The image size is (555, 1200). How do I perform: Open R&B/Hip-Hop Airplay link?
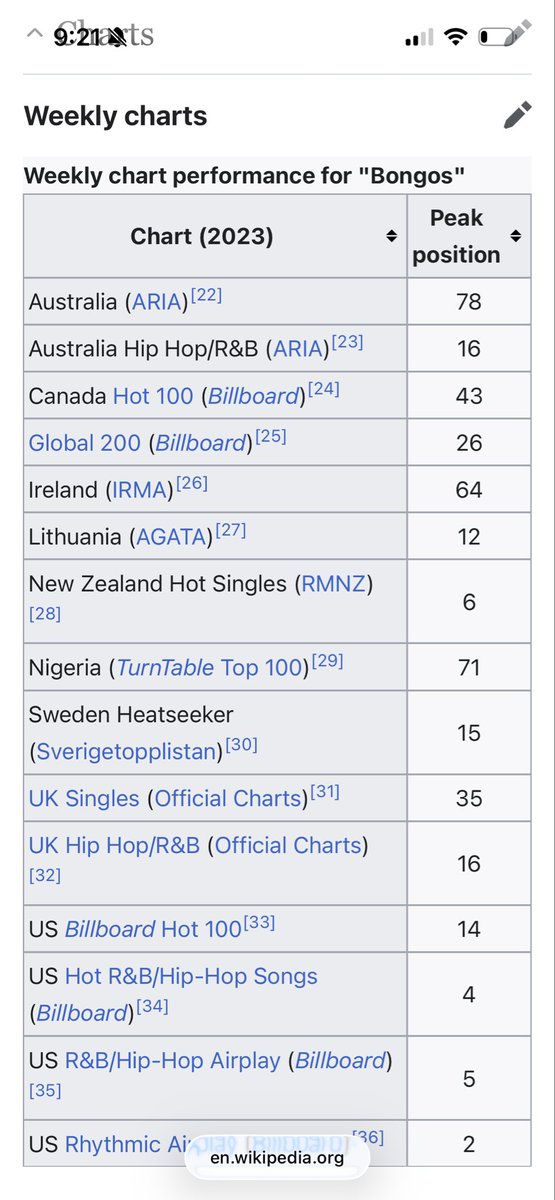point(173,1061)
